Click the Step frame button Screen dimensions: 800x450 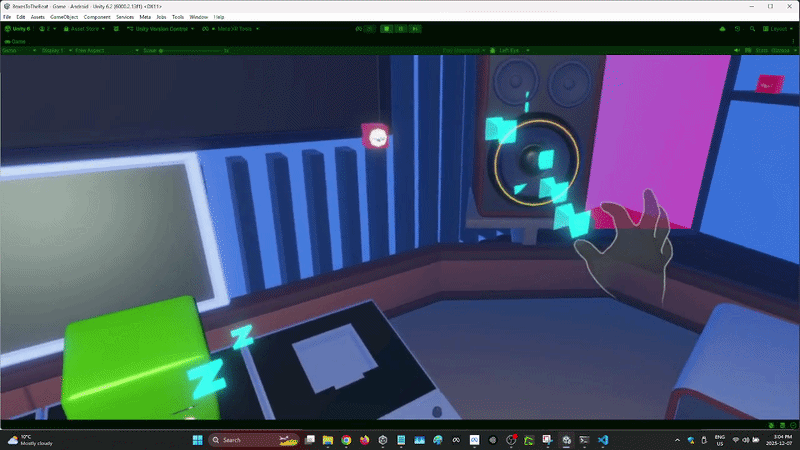tap(415, 29)
